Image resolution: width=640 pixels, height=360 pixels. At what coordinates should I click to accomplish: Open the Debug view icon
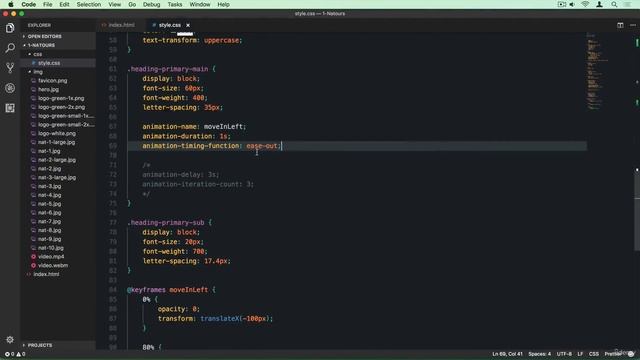(10, 88)
